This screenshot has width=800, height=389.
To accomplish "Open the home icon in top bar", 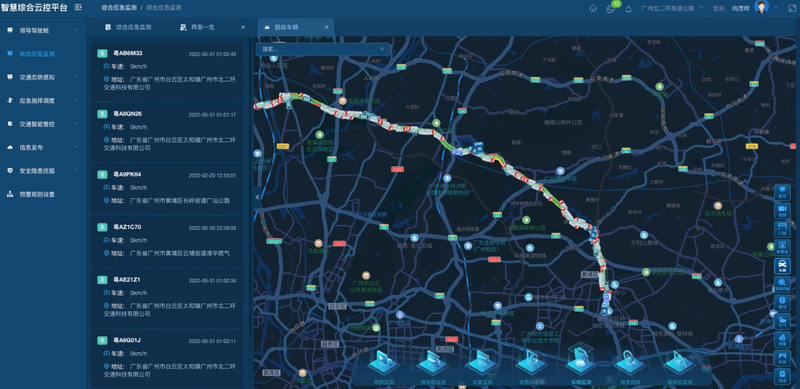I will pos(592,8).
